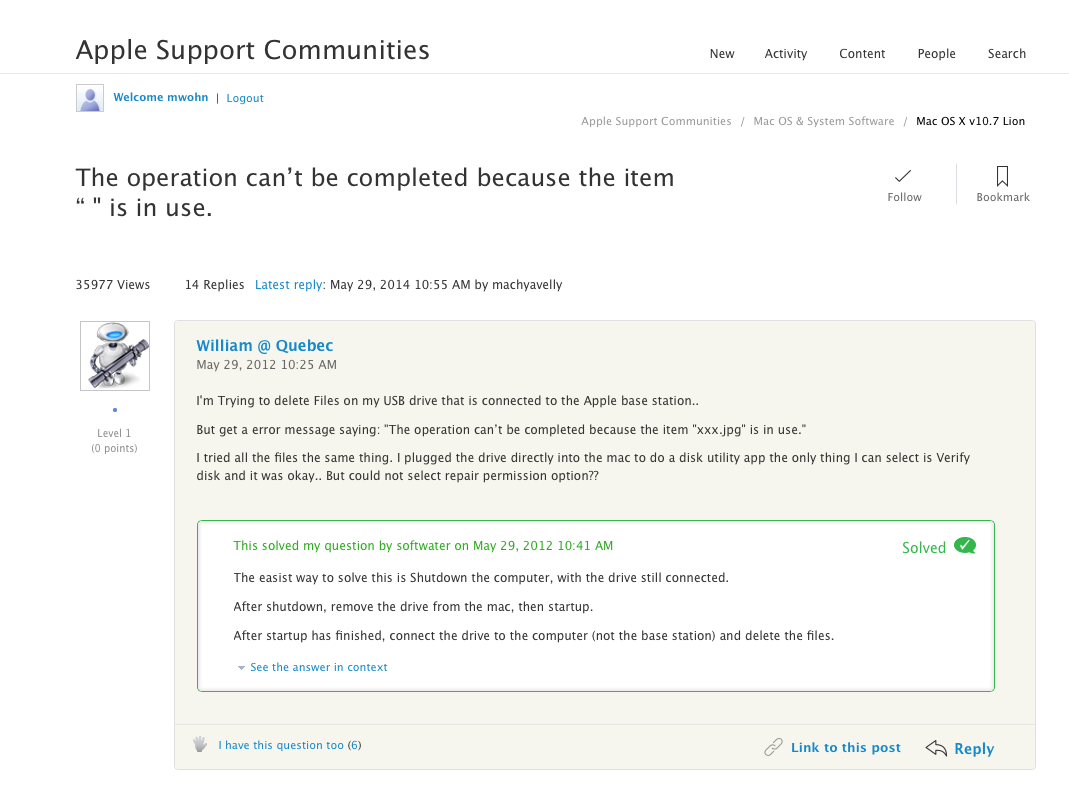1069x796 pixels.
Task: Click the Level 1 label
Action: click(114, 433)
